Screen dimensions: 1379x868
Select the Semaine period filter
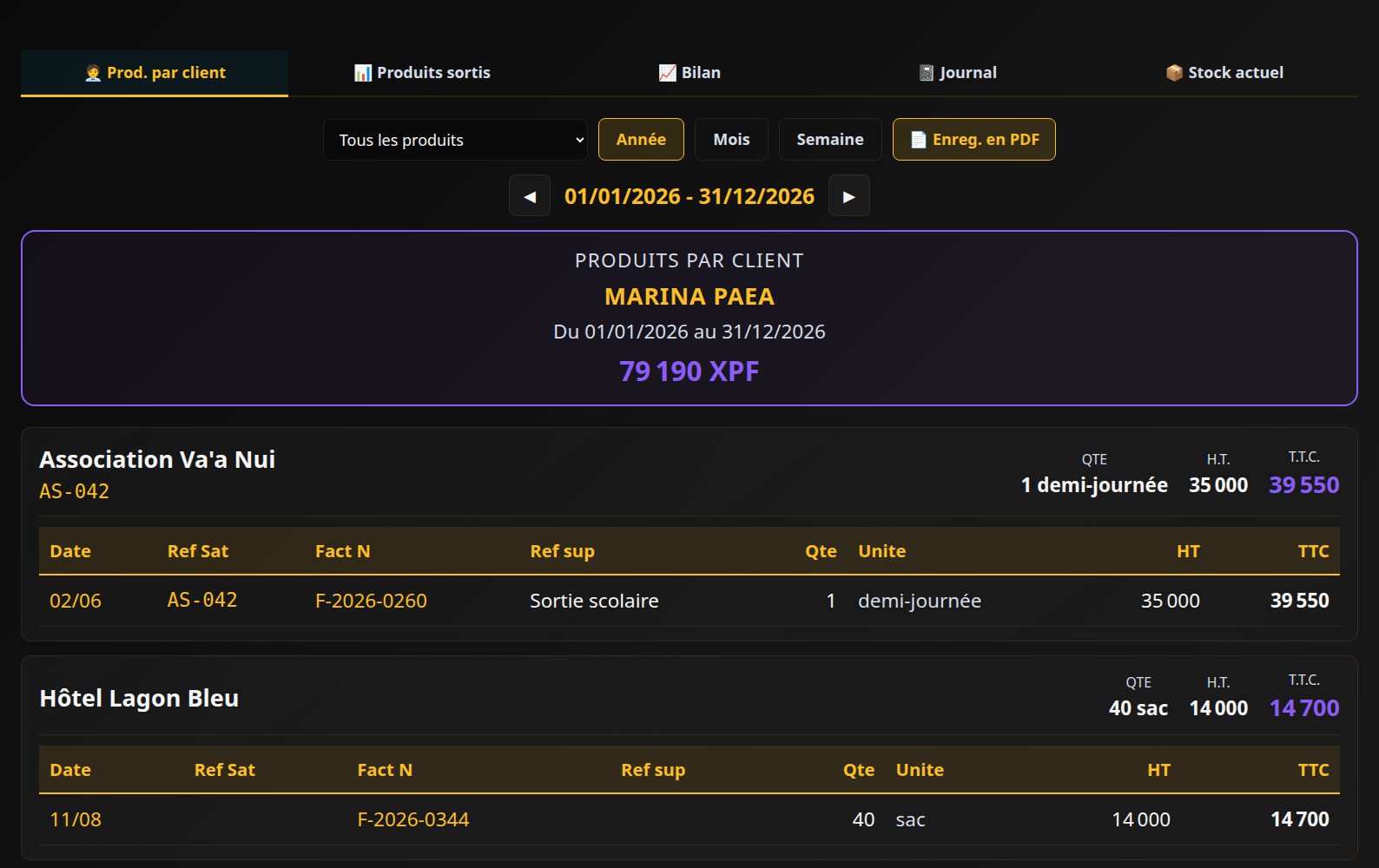(830, 140)
